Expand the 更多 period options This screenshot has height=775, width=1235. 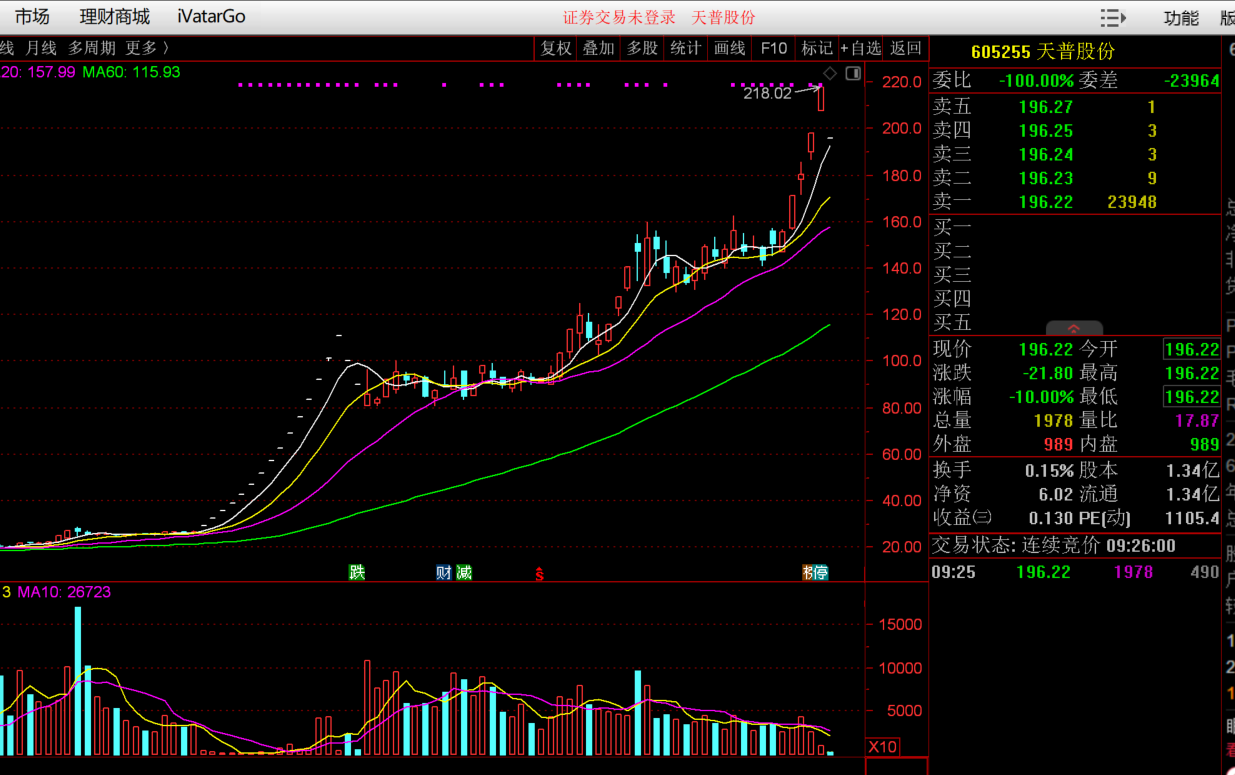pos(147,48)
